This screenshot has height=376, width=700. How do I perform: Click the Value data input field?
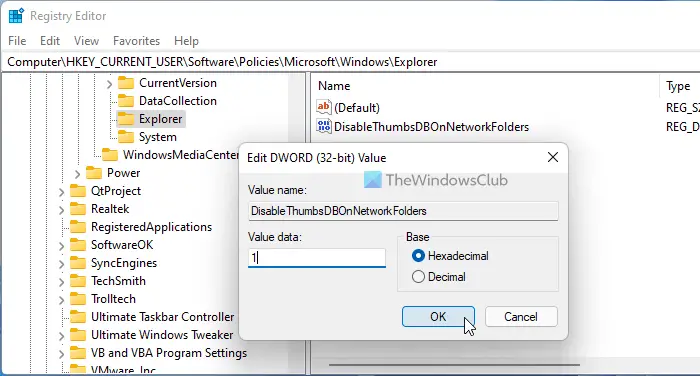point(317,258)
